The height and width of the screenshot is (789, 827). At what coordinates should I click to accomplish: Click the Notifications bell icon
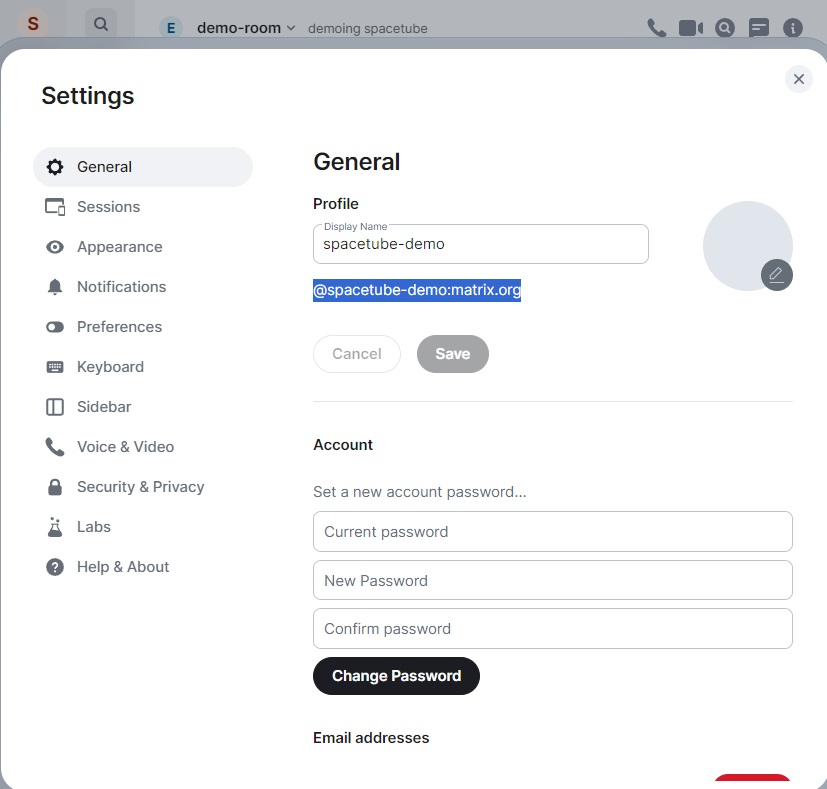tap(55, 287)
